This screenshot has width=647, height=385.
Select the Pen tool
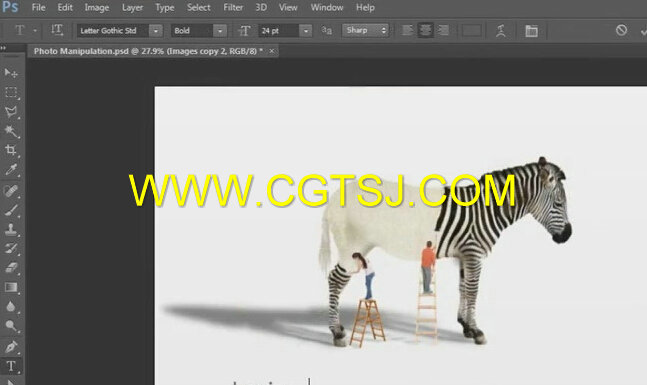(11, 347)
